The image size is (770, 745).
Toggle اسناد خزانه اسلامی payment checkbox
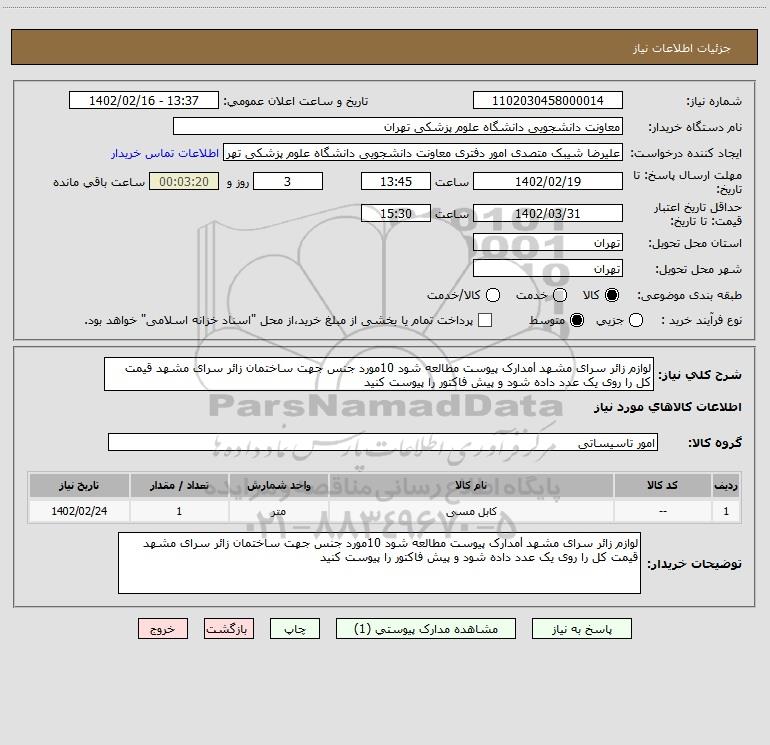pos(485,320)
